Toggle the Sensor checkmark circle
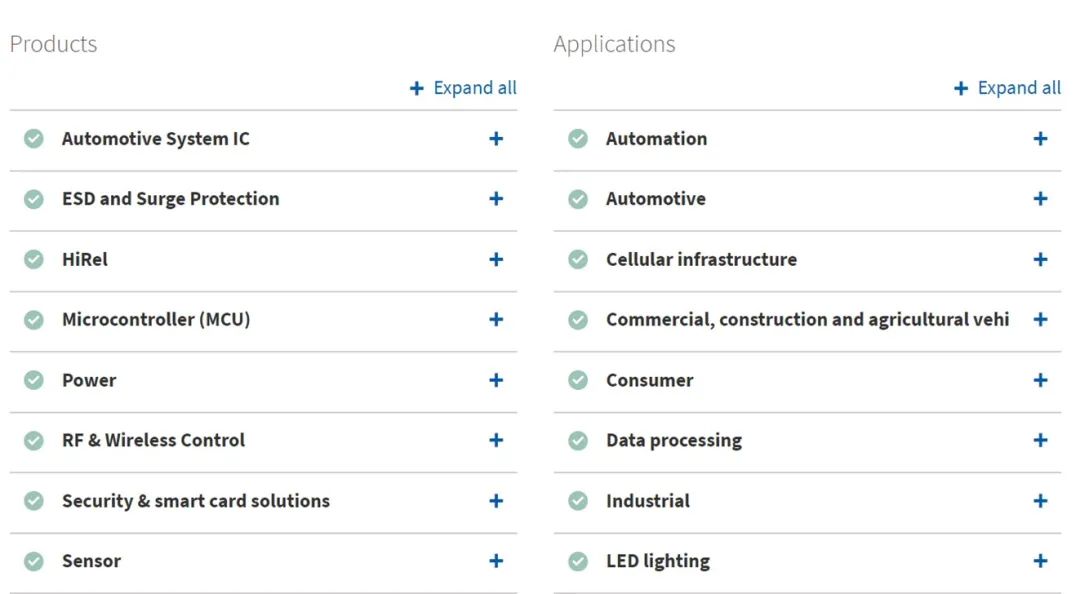 click(34, 561)
